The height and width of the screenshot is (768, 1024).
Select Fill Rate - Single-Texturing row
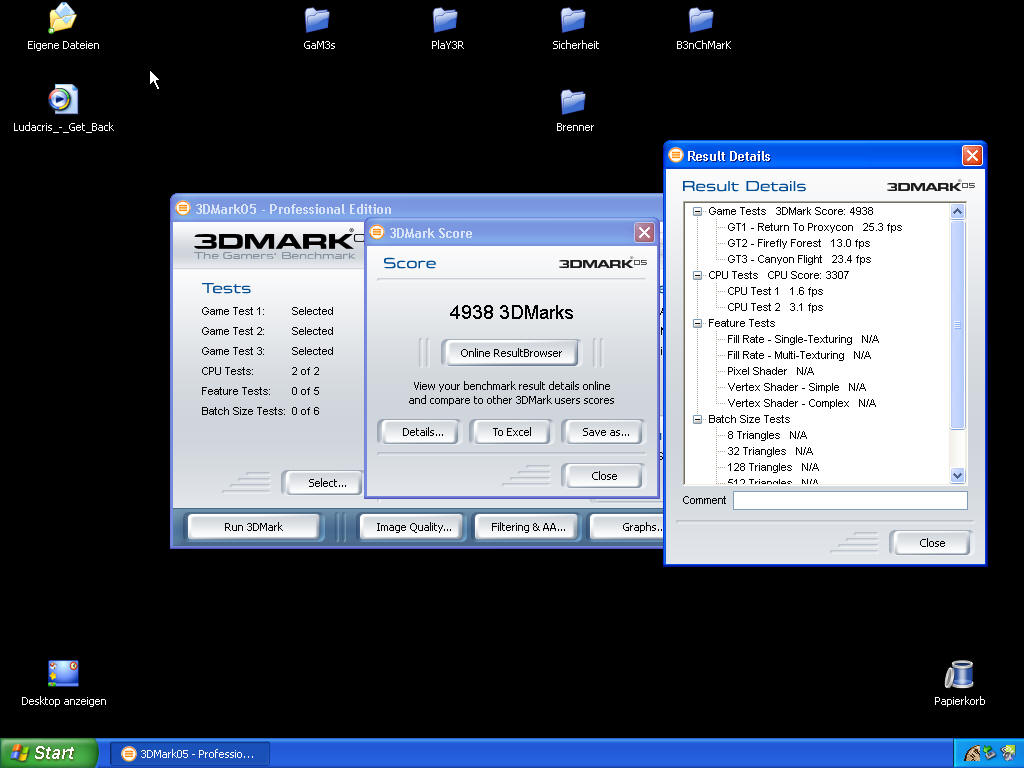pyautogui.click(x=803, y=339)
